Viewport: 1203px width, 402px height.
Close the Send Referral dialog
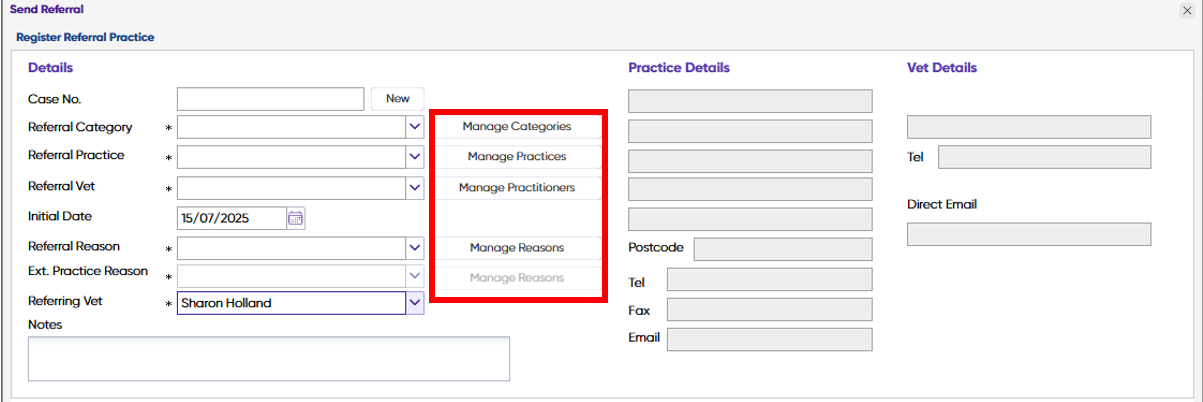[x=1186, y=10]
